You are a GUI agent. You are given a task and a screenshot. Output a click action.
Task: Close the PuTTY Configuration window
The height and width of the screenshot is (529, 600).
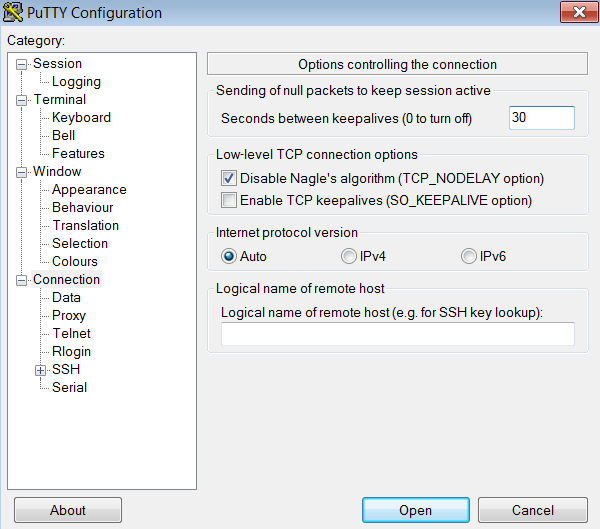(579, 12)
